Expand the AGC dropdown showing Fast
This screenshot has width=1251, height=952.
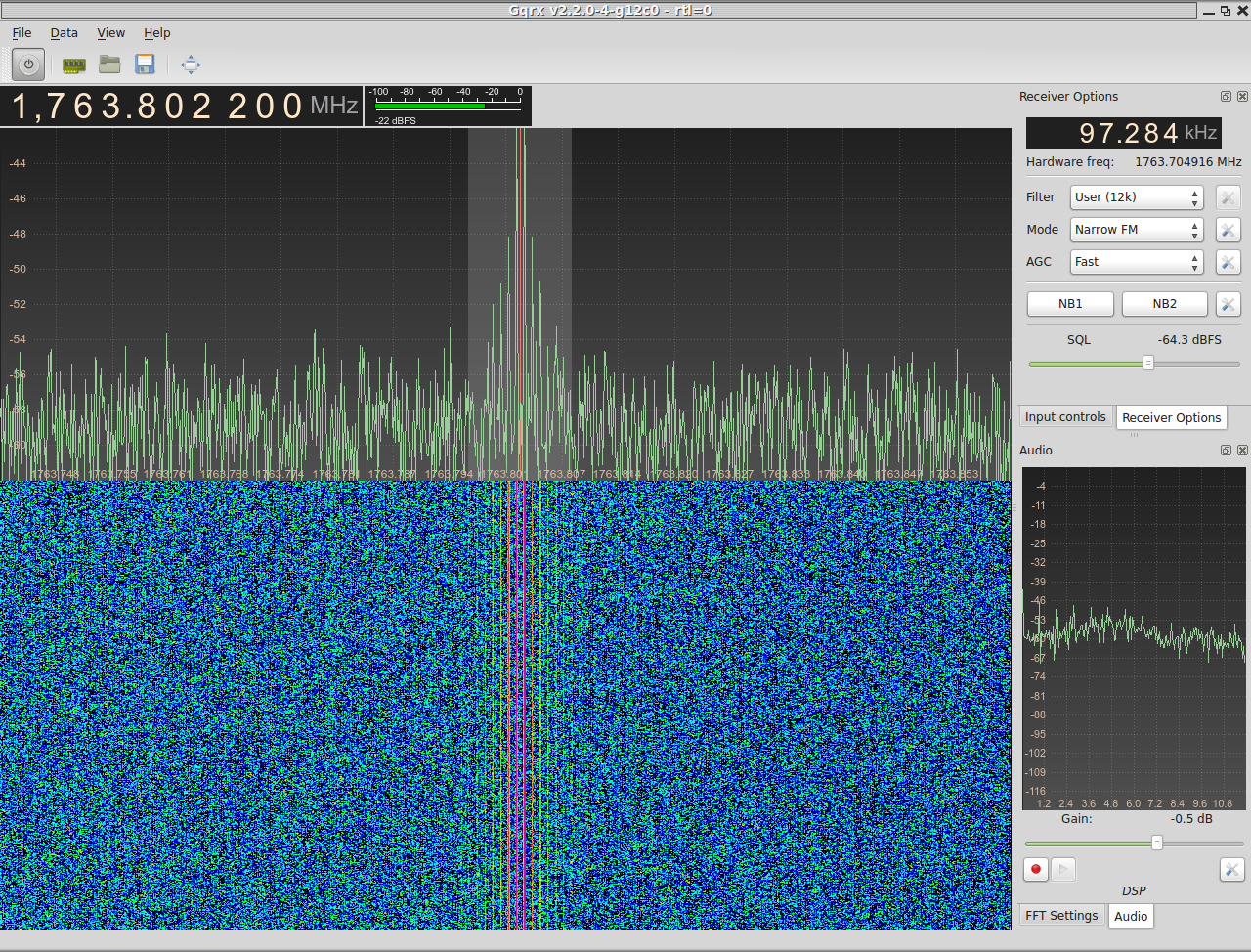(1136, 262)
